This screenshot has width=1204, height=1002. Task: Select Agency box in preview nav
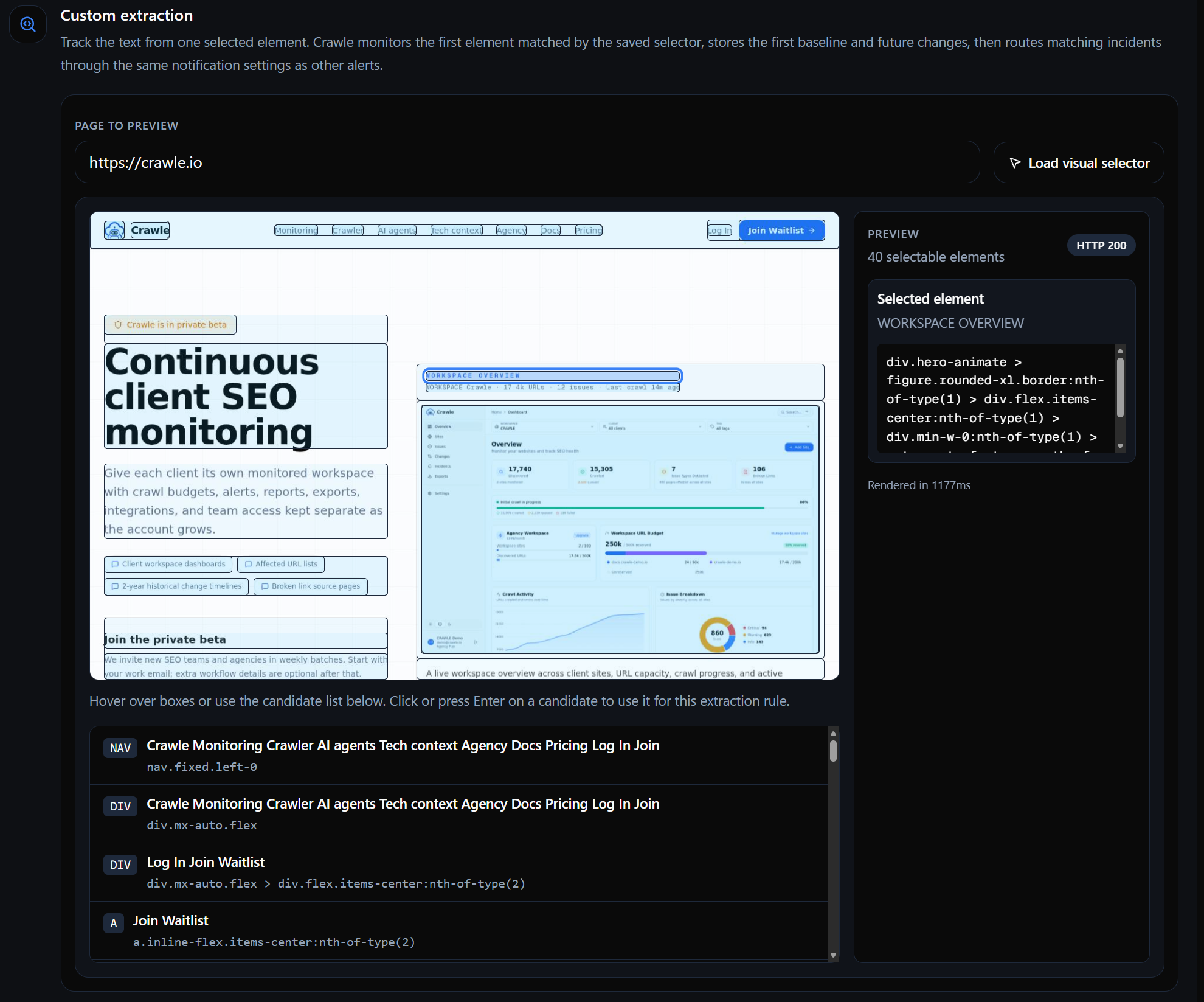click(x=511, y=231)
